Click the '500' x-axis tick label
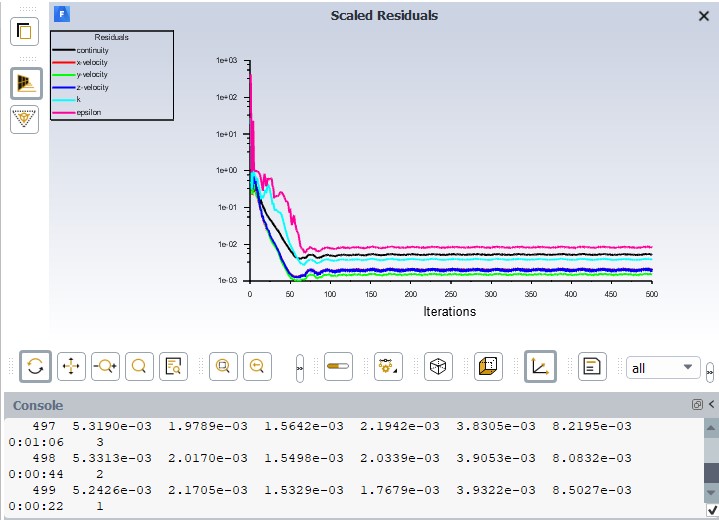 (x=652, y=294)
